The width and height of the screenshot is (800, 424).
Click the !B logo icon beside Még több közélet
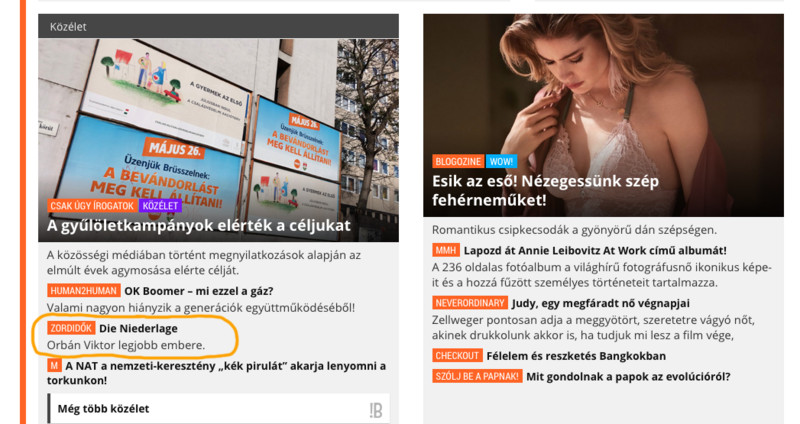[376, 410]
